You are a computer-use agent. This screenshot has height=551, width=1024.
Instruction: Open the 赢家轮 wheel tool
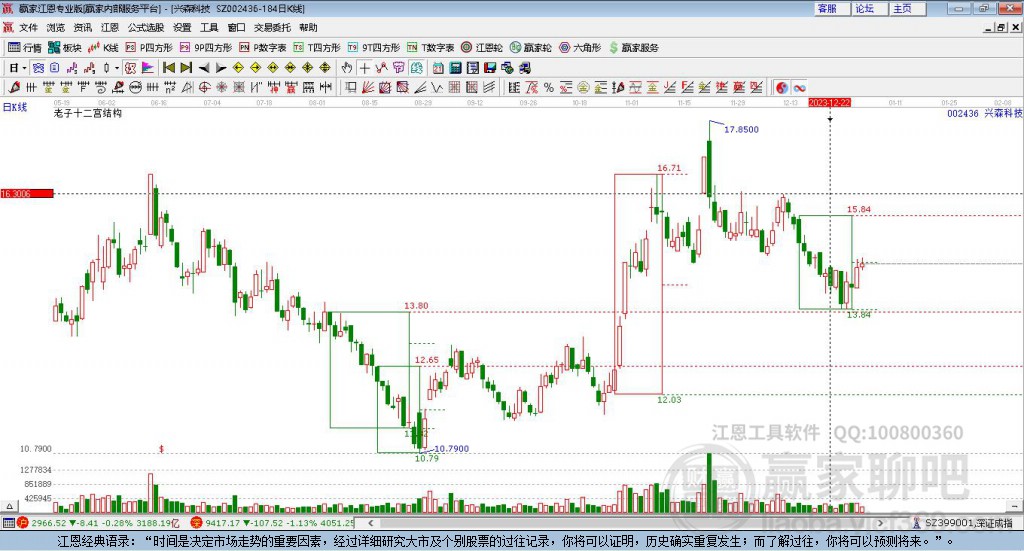530,48
